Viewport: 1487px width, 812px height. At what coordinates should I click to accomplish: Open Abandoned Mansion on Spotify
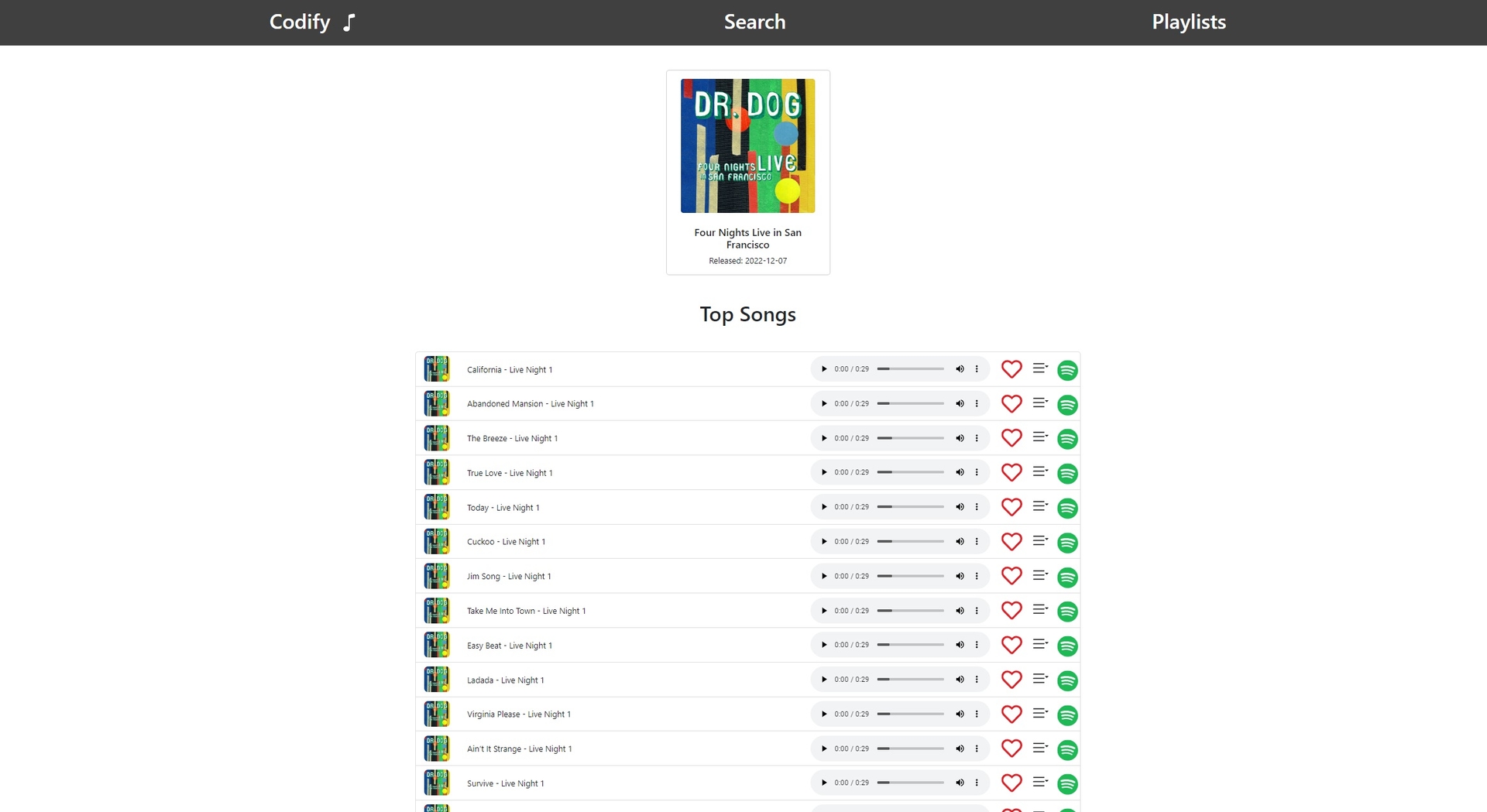pyautogui.click(x=1067, y=405)
